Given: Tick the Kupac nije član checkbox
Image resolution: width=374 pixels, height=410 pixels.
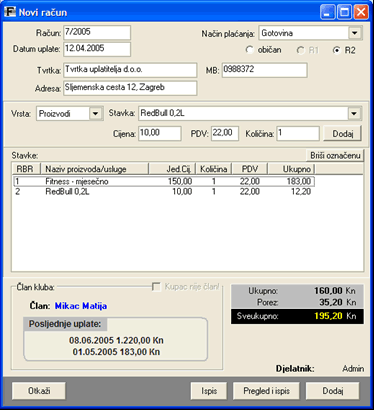Looking at the screenshot, I should click(x=156, y=287).
